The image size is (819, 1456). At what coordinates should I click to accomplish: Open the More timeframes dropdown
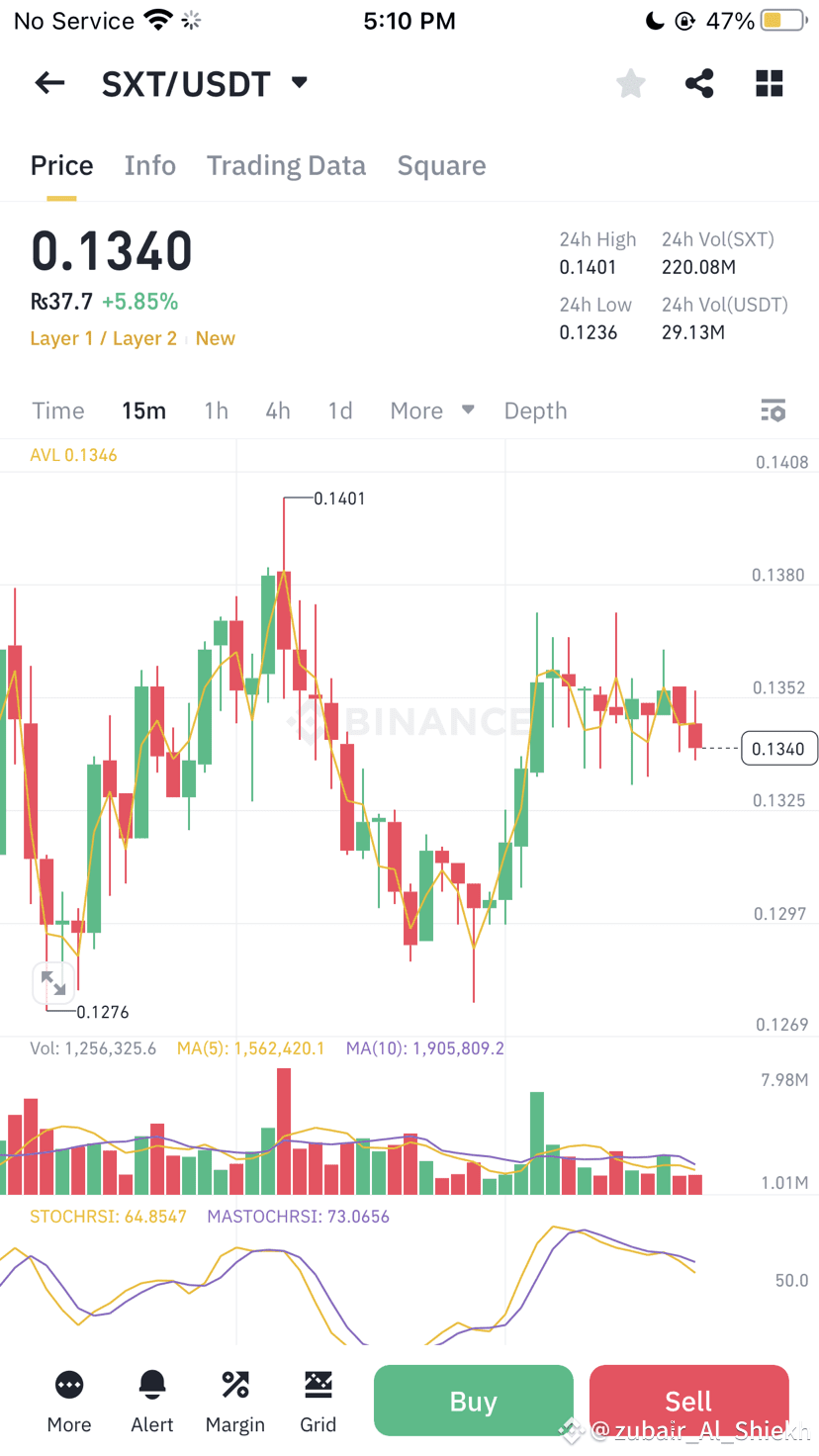point(431,409)
